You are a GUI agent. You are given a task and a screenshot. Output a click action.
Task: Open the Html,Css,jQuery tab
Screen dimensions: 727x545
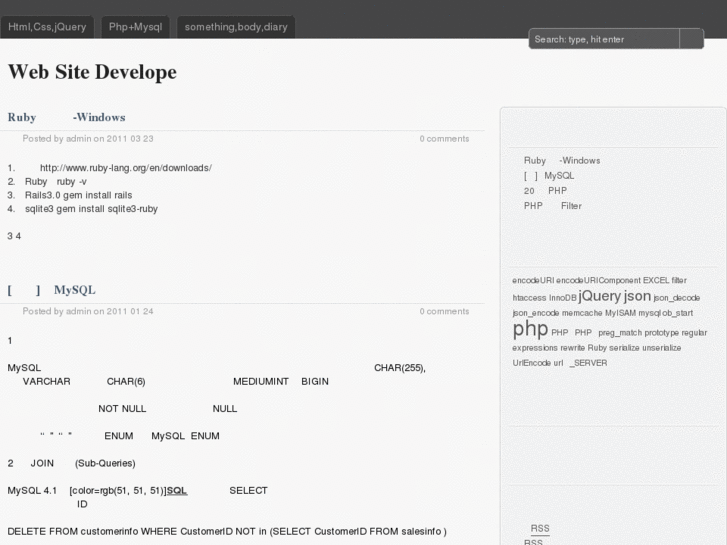coord(47,27)
